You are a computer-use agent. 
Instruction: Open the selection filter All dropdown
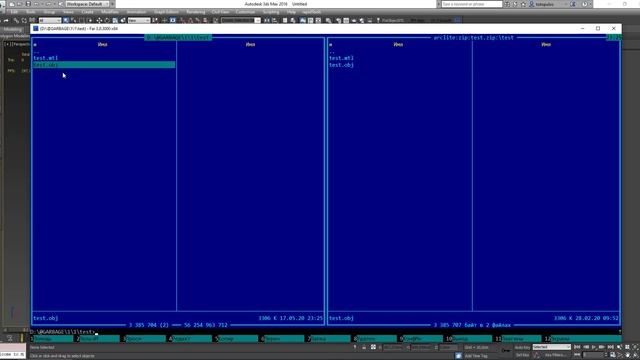point(50,20)
